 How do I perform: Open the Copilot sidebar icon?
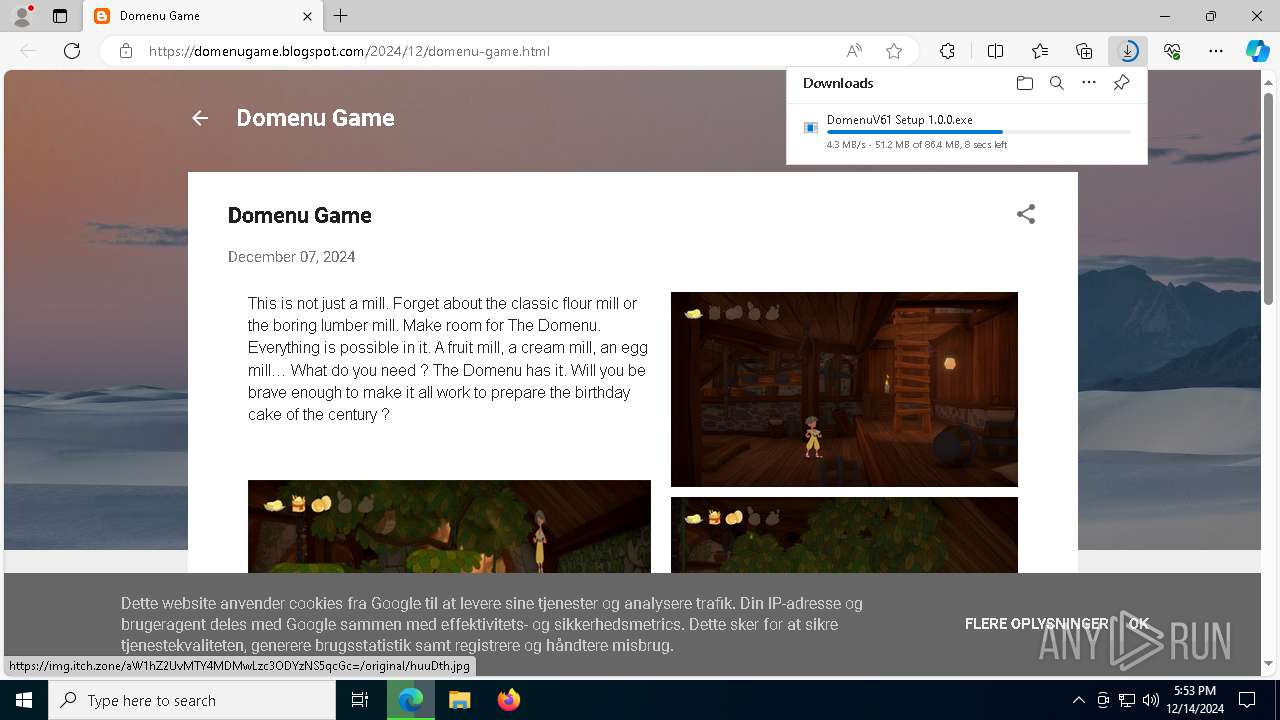(x=1257, y=51)
